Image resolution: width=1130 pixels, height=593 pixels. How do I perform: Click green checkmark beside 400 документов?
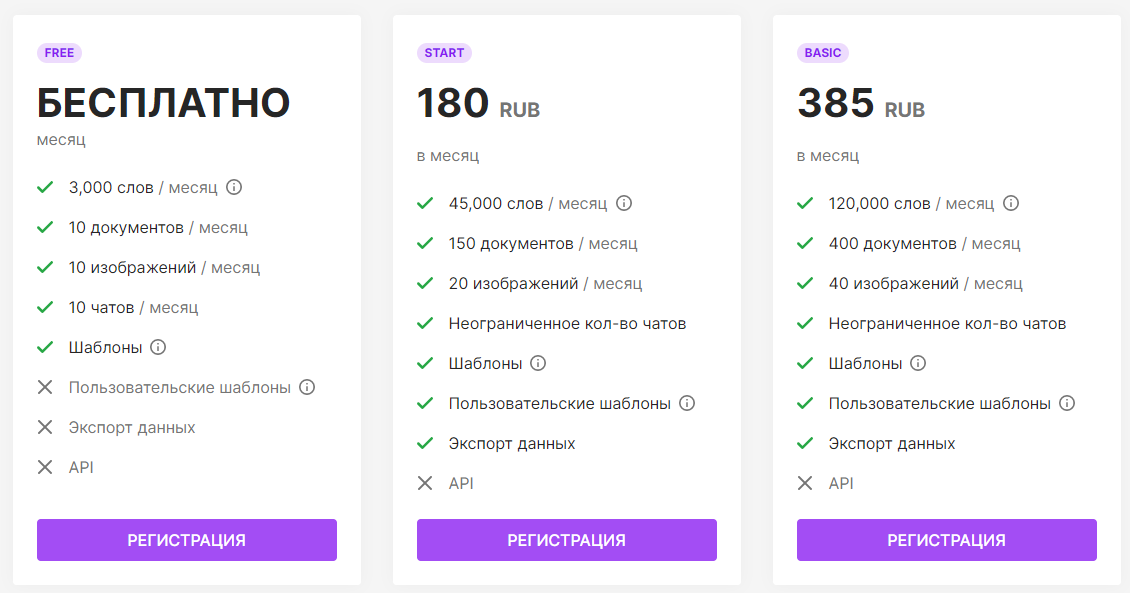point(805,243)
